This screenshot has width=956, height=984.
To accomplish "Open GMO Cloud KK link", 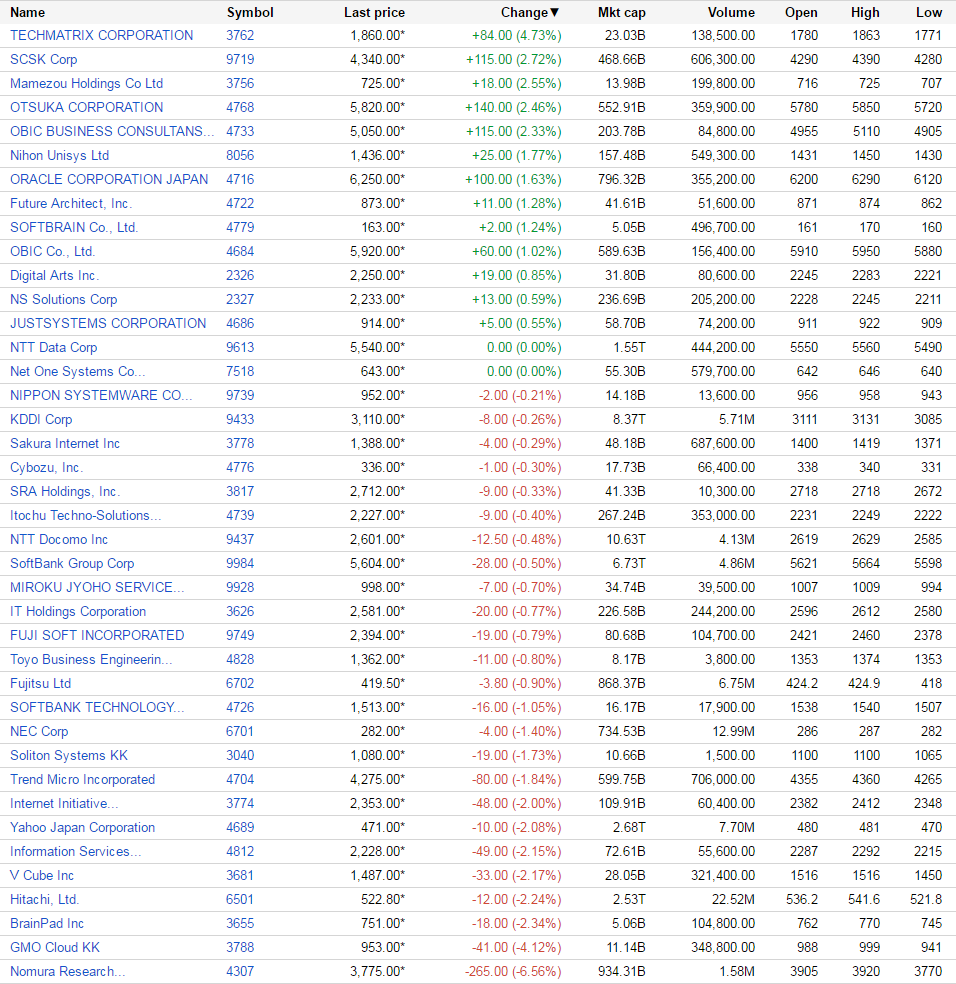I will [x=55, y=948].
